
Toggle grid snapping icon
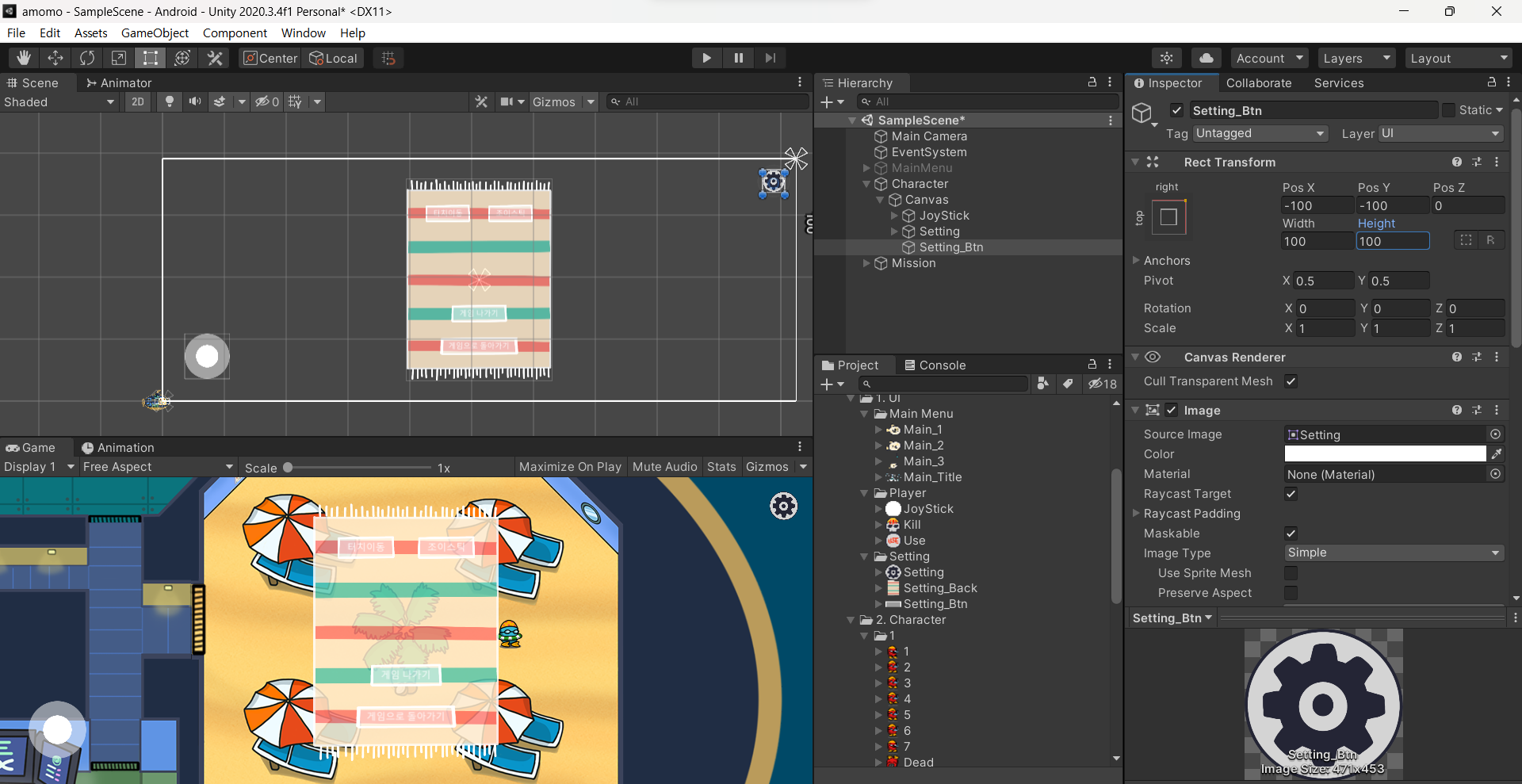(x=388, y=58)
